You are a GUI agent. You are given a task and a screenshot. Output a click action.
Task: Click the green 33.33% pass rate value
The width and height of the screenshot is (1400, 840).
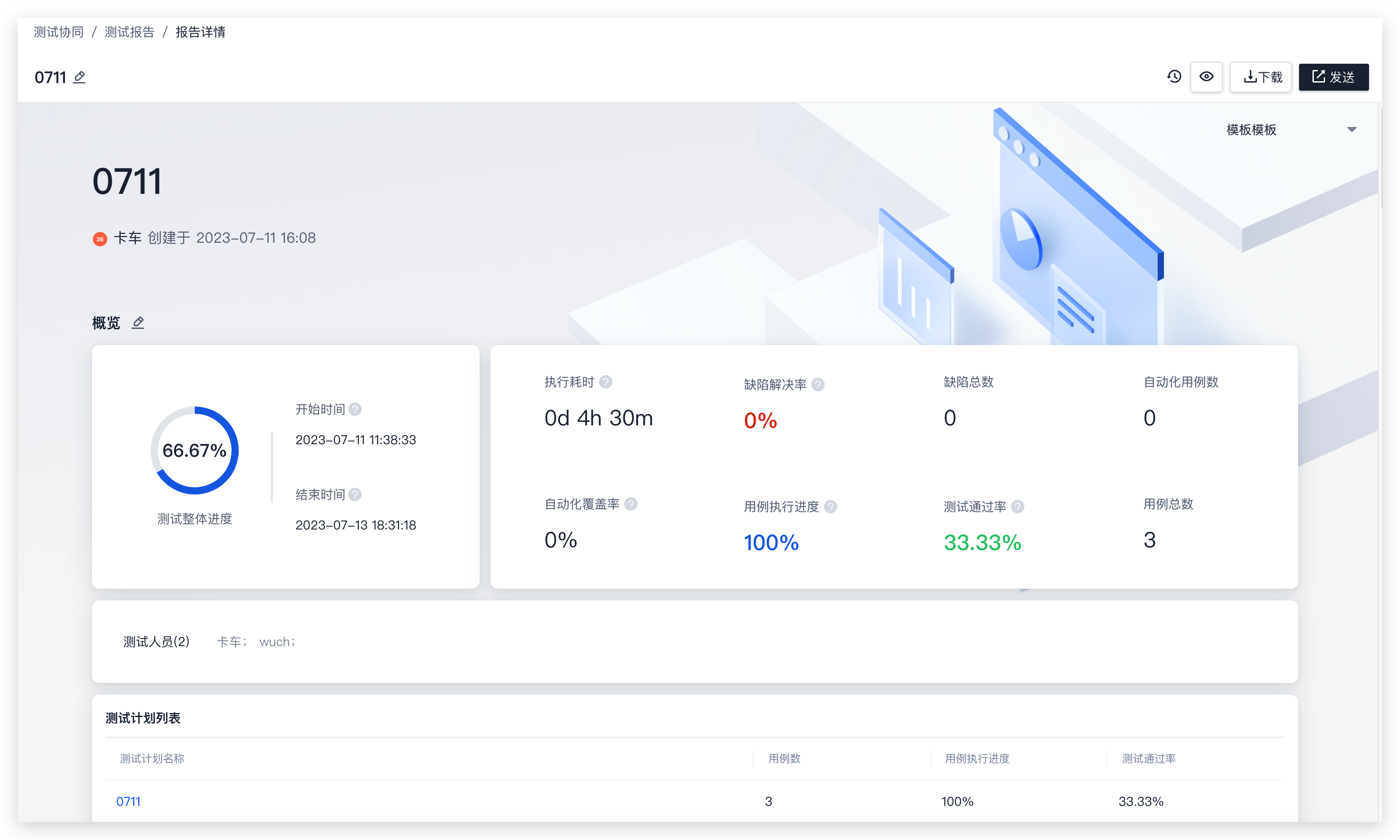[x=982, y=542]
